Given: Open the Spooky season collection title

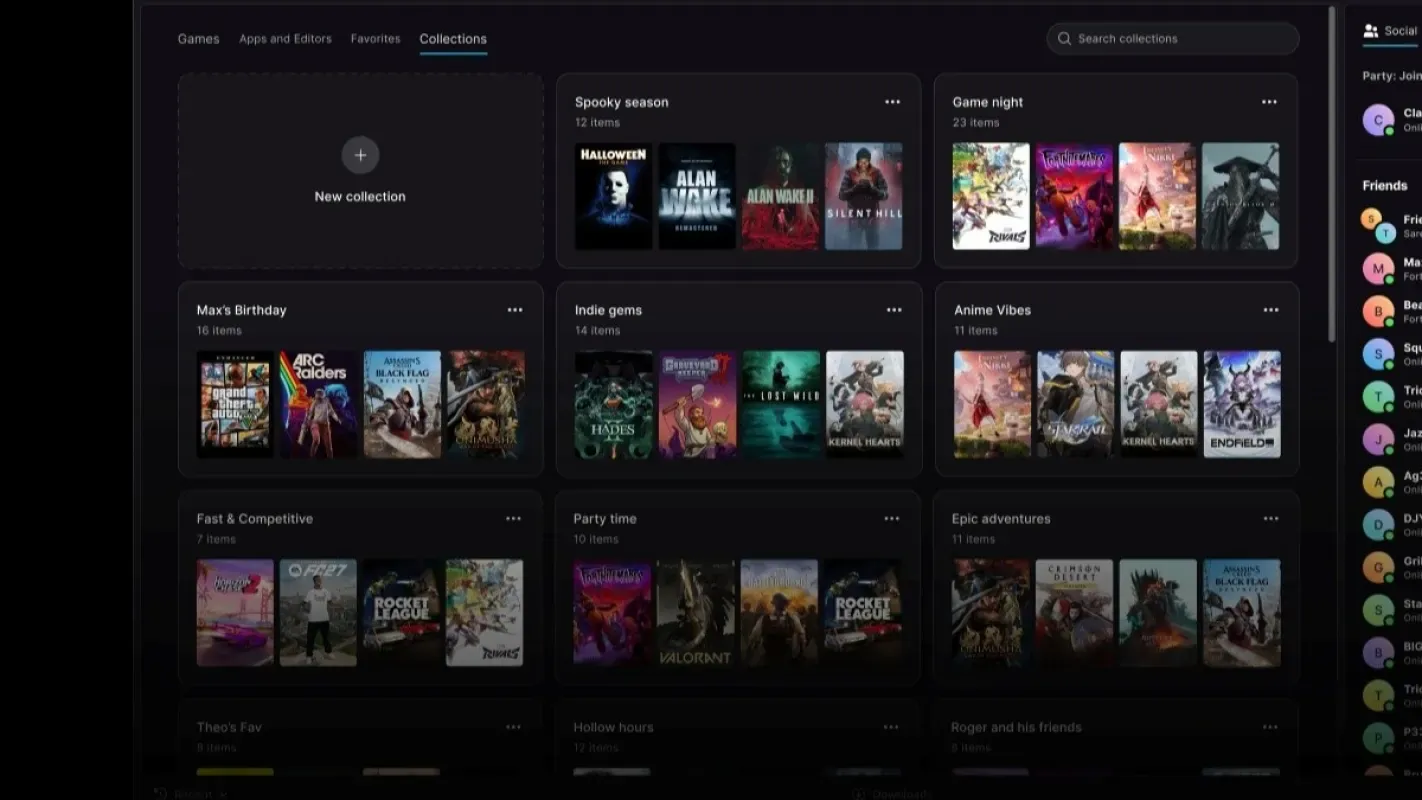Looking at the screenshot, I should tap(622, 102).
